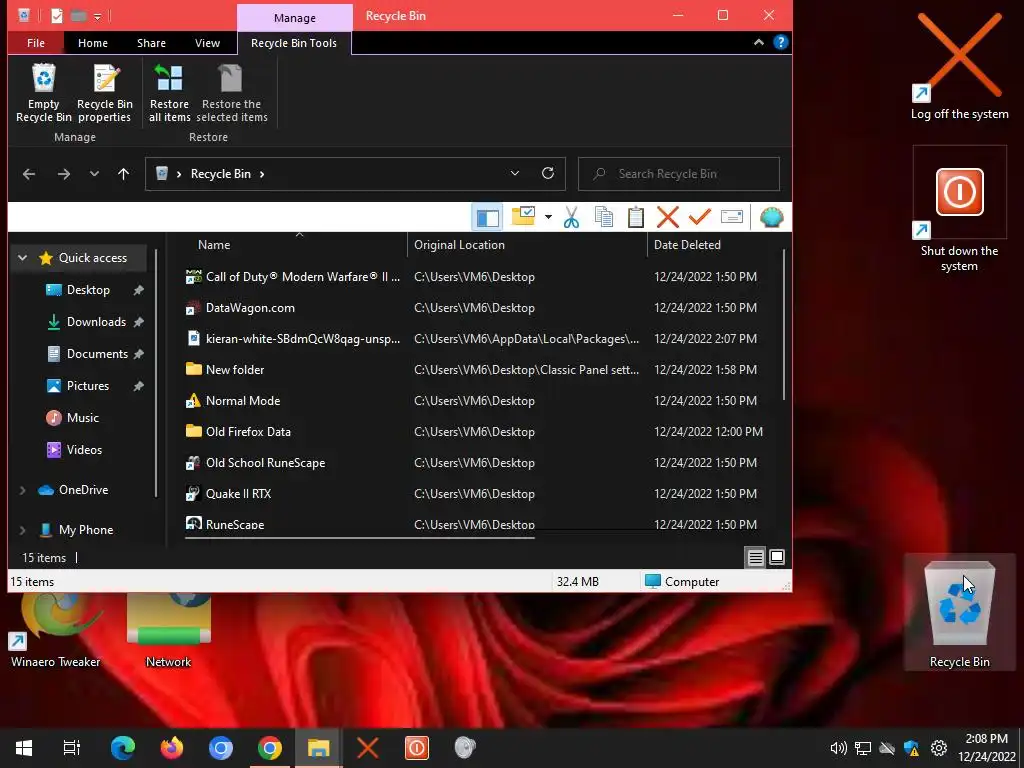Open the volume control in system tray

tap(839, 748)
